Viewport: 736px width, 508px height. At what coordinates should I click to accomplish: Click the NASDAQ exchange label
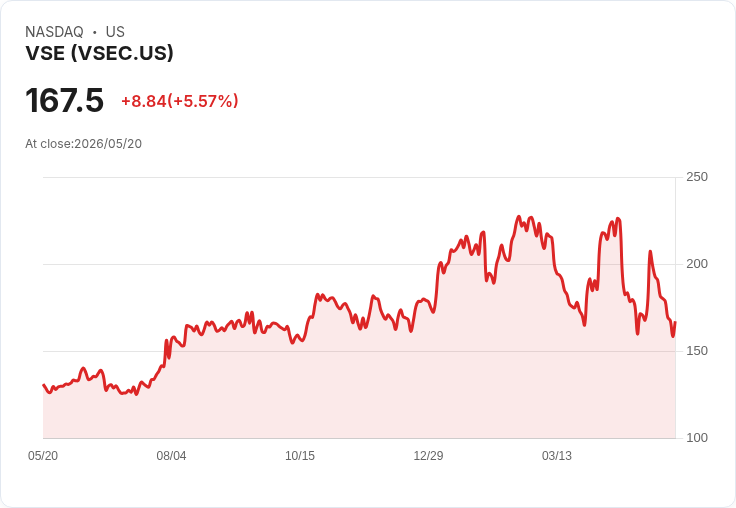pos(54,32)
